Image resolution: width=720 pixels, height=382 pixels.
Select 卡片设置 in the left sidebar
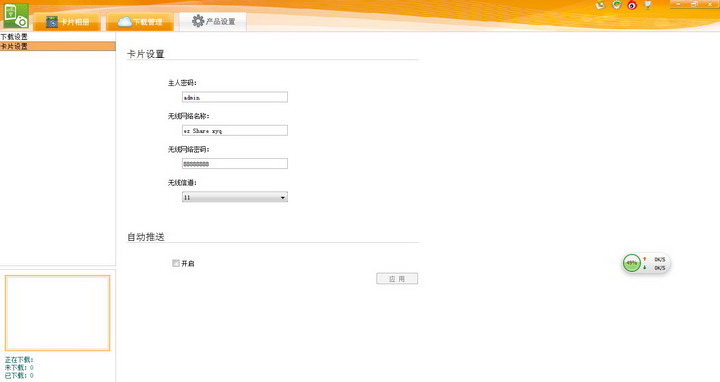[57, 46]
